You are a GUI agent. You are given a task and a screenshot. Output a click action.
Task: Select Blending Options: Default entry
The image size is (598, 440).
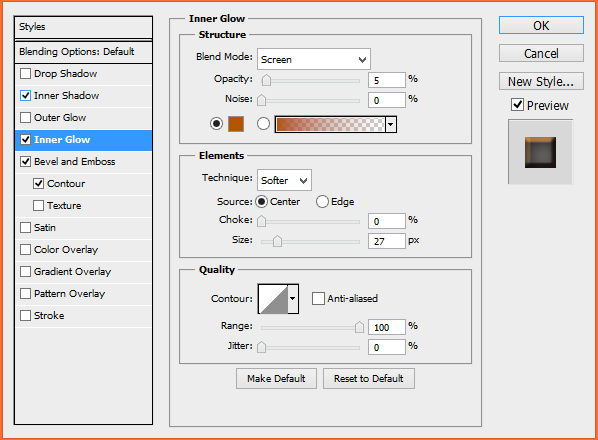[x=83, y=52]
